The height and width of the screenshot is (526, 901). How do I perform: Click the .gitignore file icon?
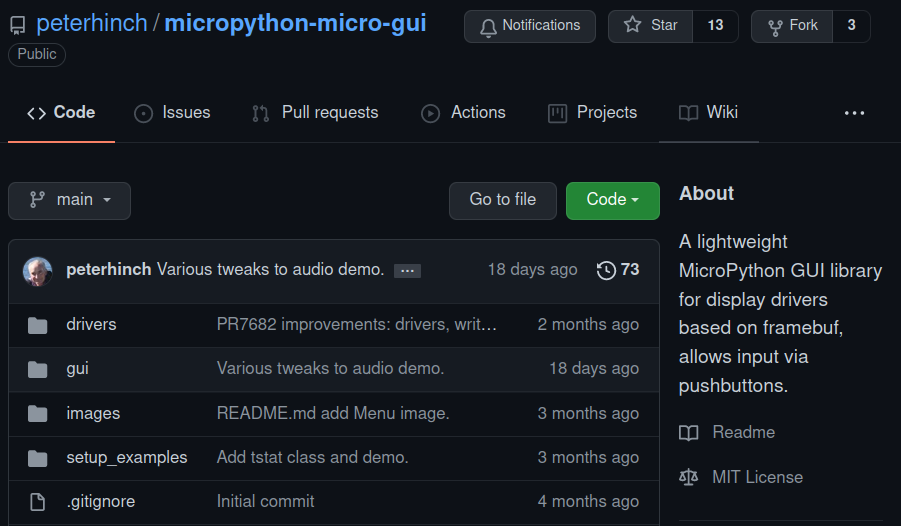tap(37, 502)
